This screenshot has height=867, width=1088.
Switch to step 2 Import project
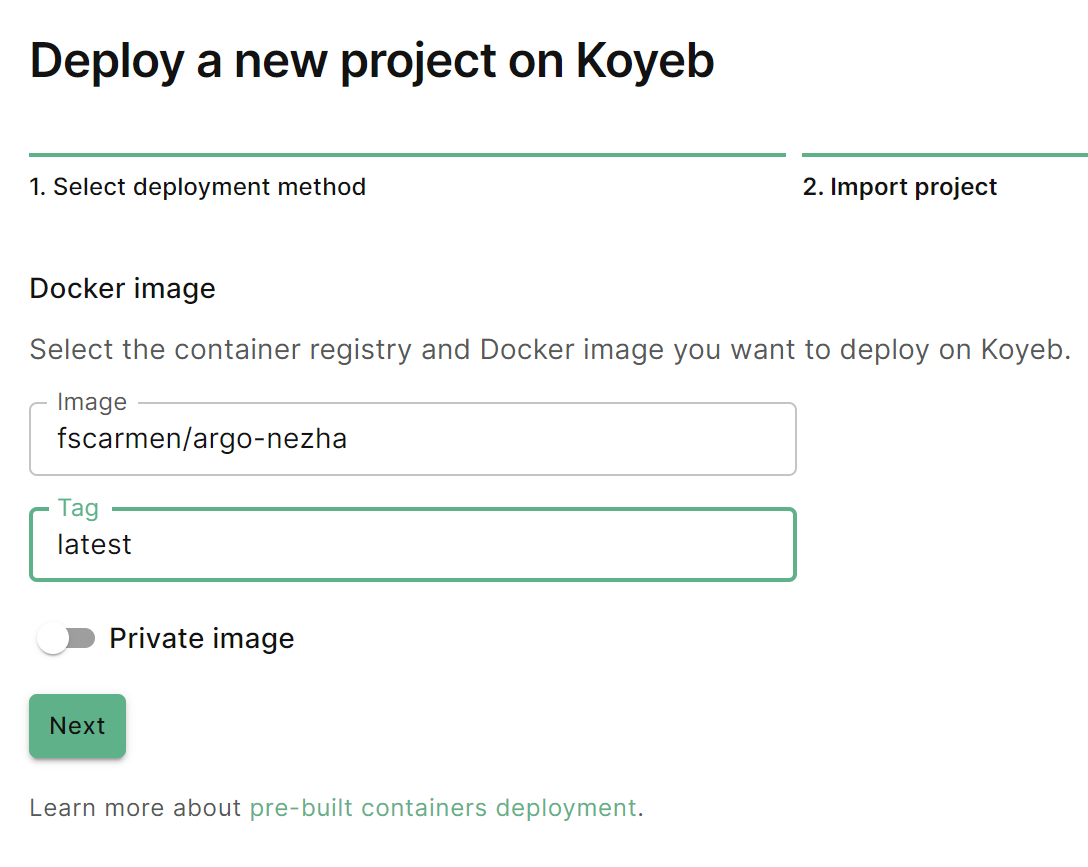[x=899, y=187]
